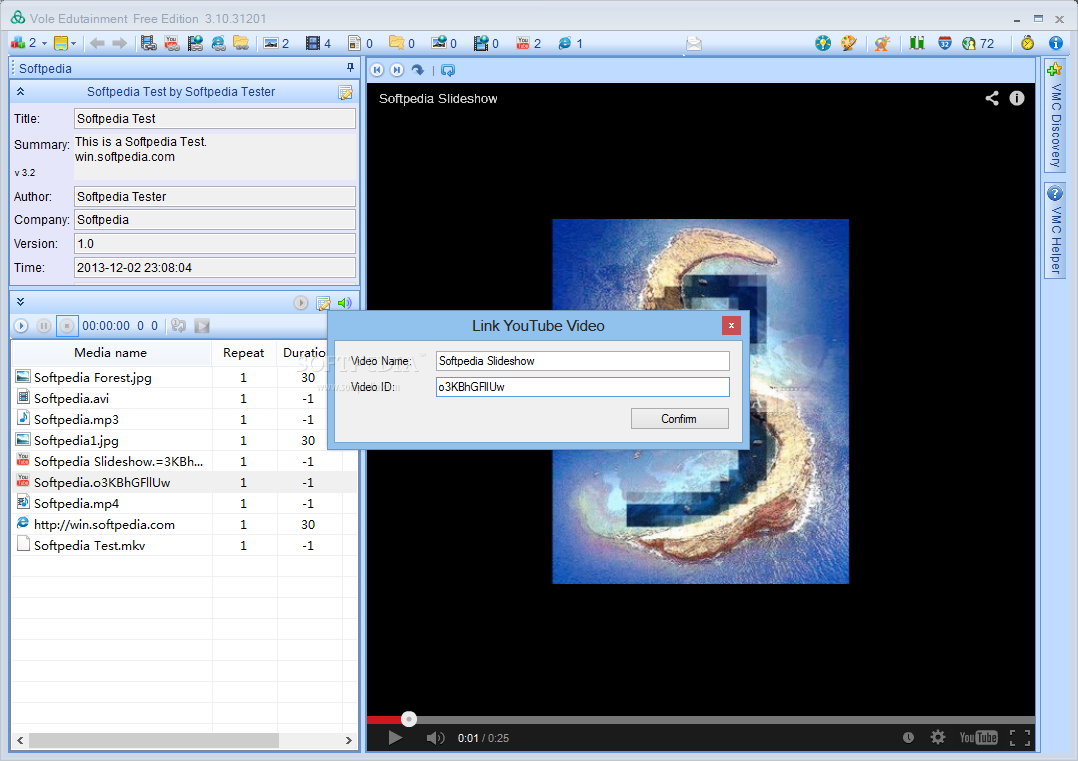The height and width of the screenshot is (761, 1078).
Task: Click the playlist horizontal scrollbar
Action: point(154,740)
